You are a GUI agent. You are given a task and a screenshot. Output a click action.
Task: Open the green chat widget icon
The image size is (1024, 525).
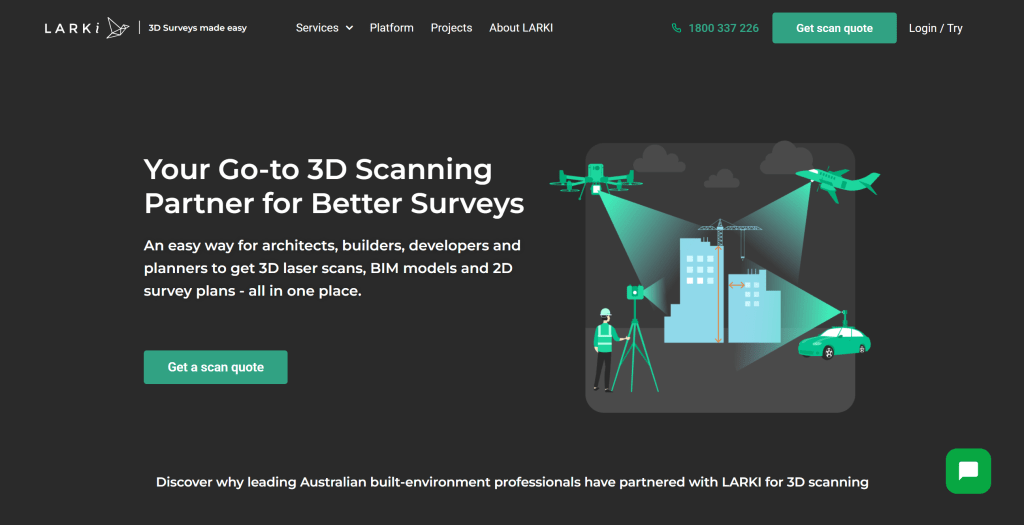(968, 471)
